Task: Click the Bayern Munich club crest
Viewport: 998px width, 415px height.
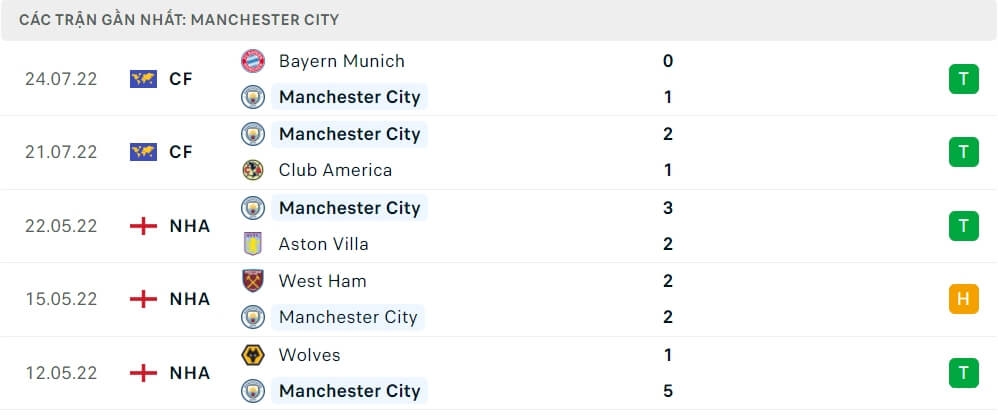Action: point(253,61)
